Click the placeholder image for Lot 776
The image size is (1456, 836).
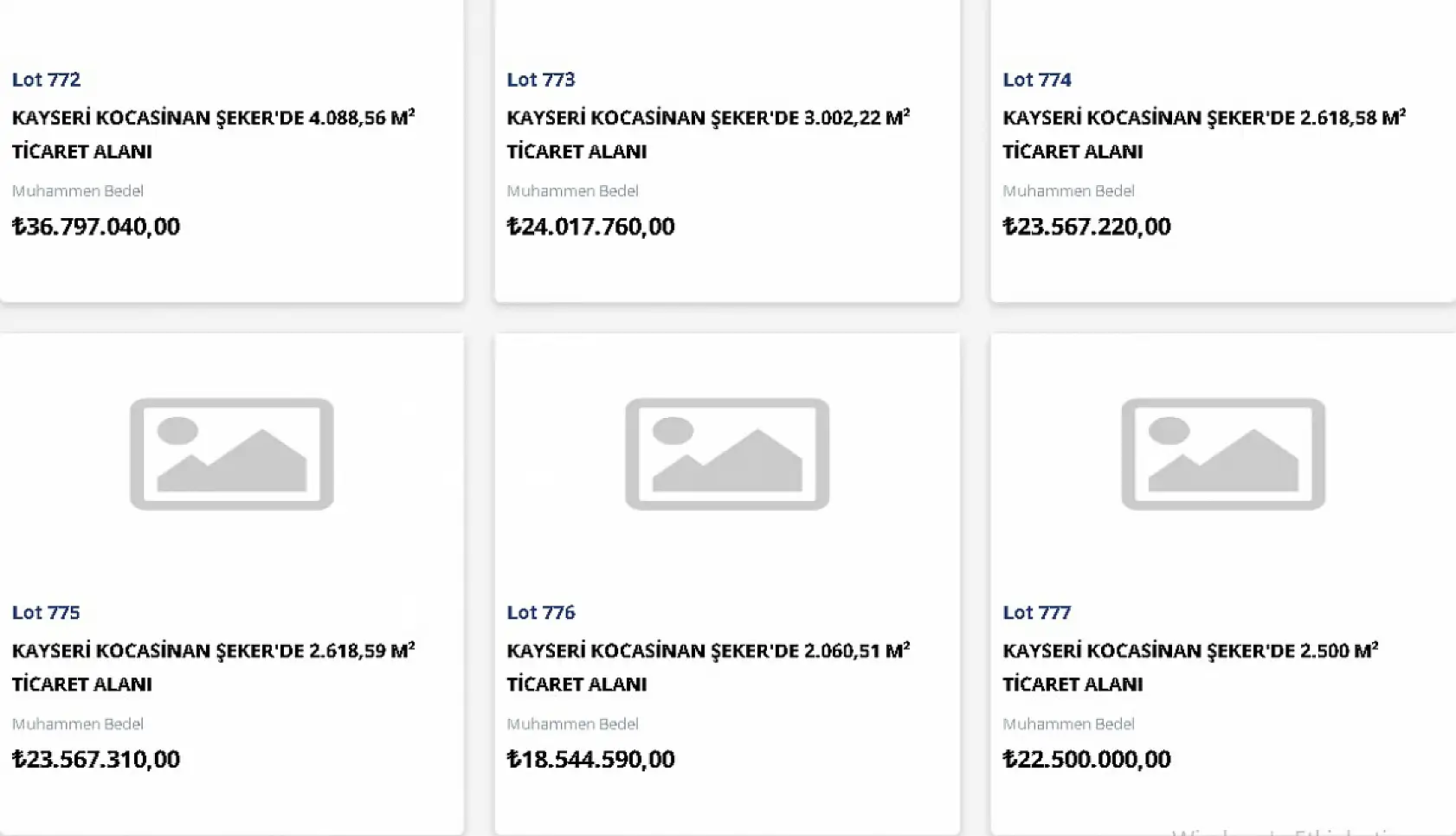coord(727,453)
